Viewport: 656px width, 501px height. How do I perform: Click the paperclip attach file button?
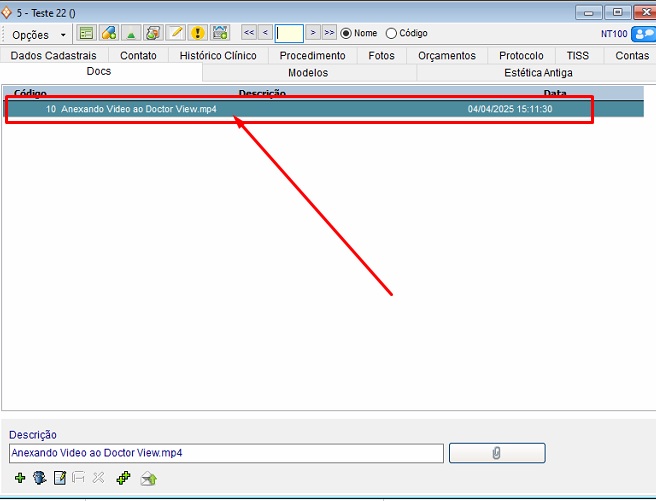[x=497, y=454]
